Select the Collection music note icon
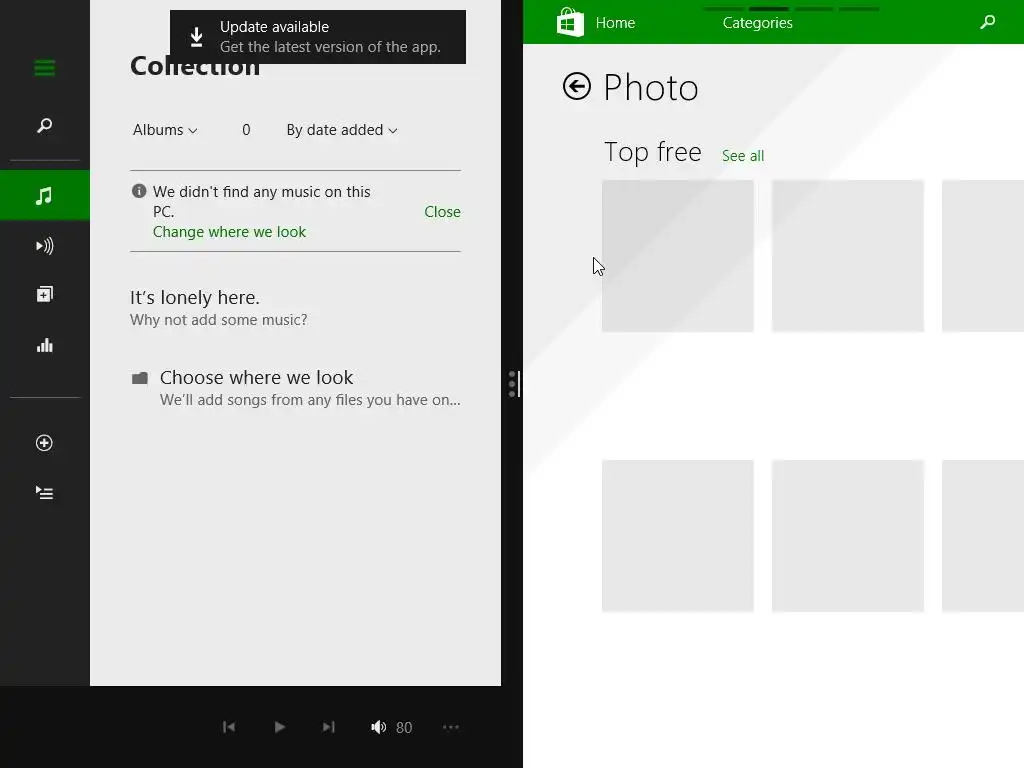This screenshot has width=1024, height=768. 44,195
